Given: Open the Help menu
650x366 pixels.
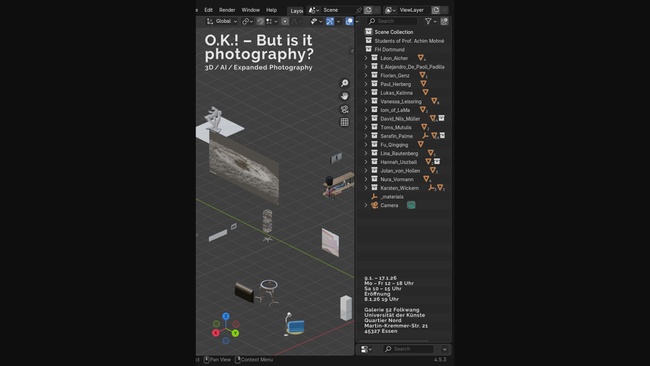Looking at the screenshot, I should (x=271, y=10).
